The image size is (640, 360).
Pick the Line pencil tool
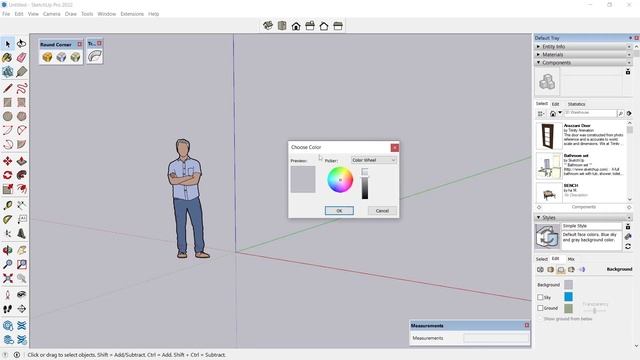[8, 88]
